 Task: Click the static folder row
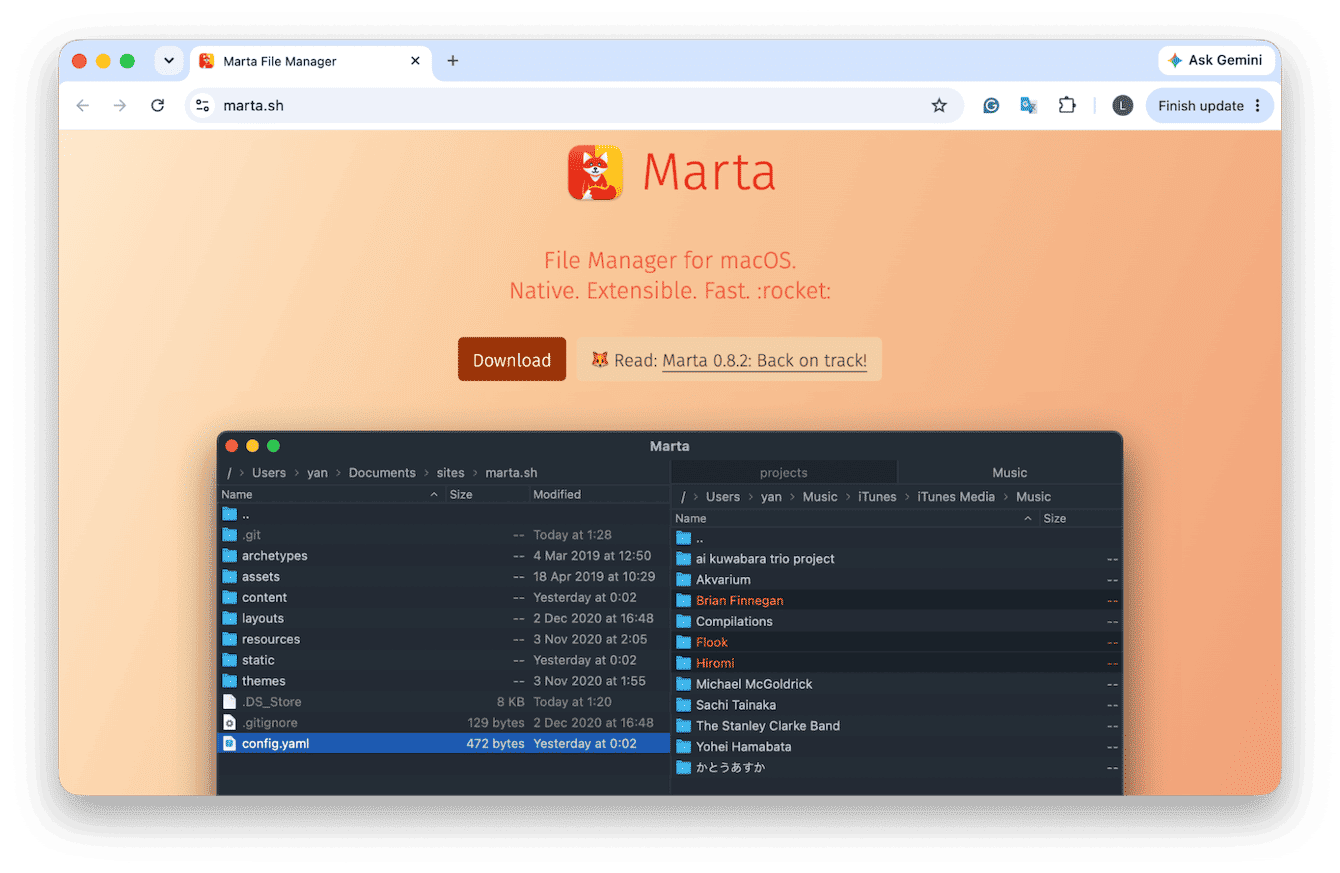point(443,660)
